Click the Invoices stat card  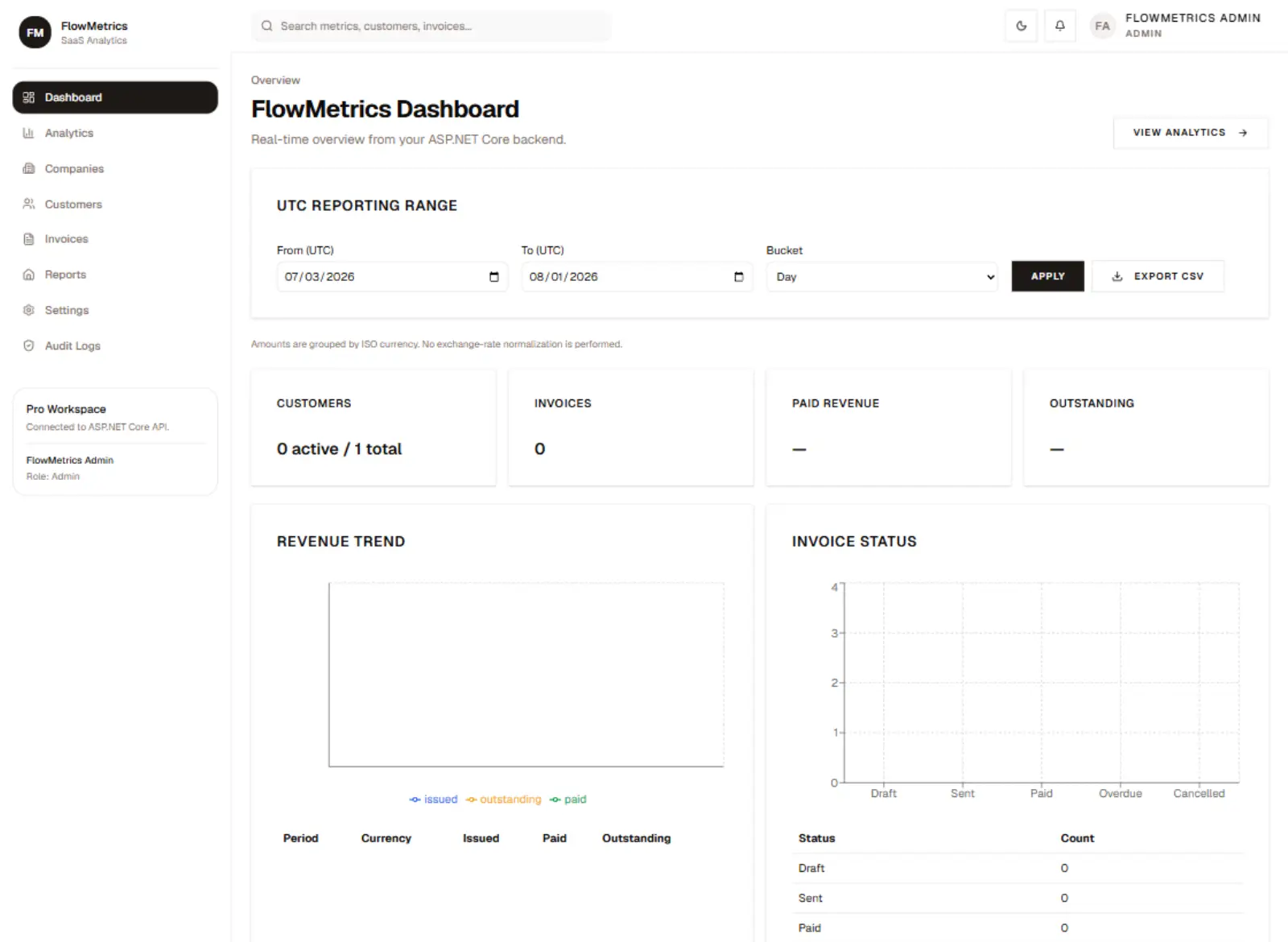[631, 428]
